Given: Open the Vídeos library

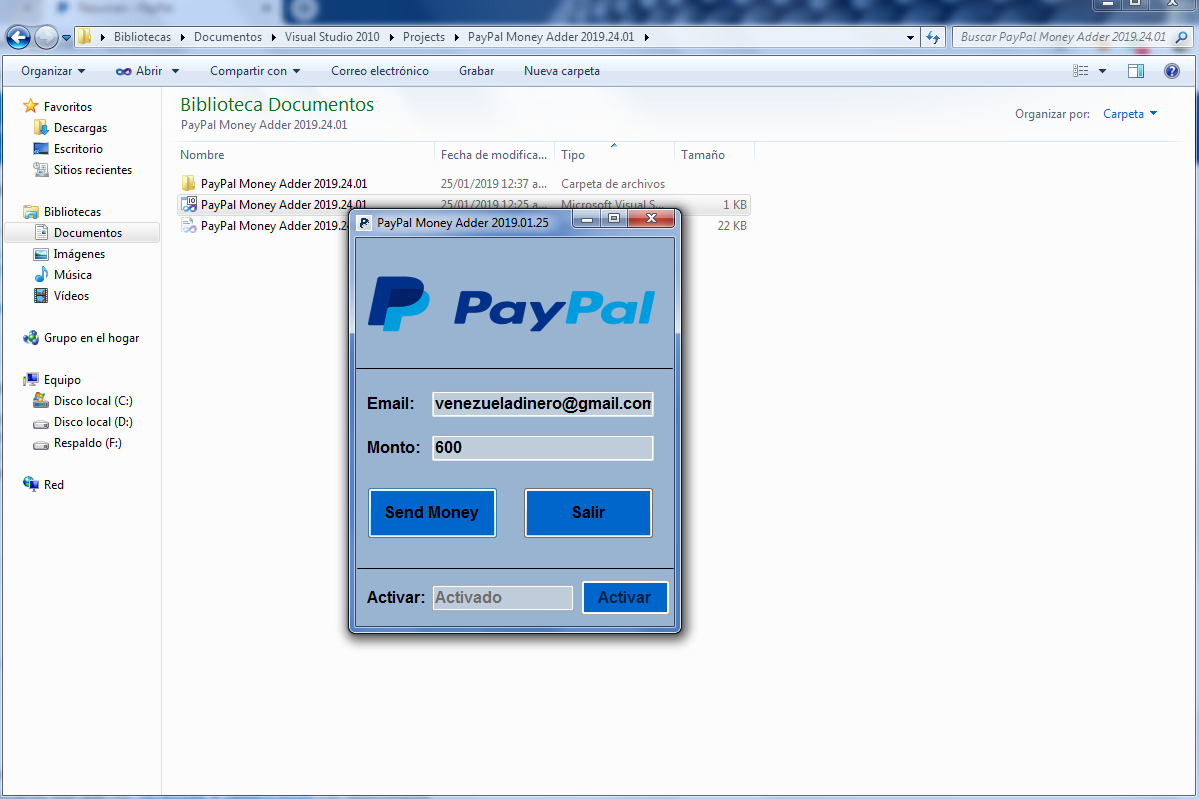Looking at the screenshot, I should 71,296.
